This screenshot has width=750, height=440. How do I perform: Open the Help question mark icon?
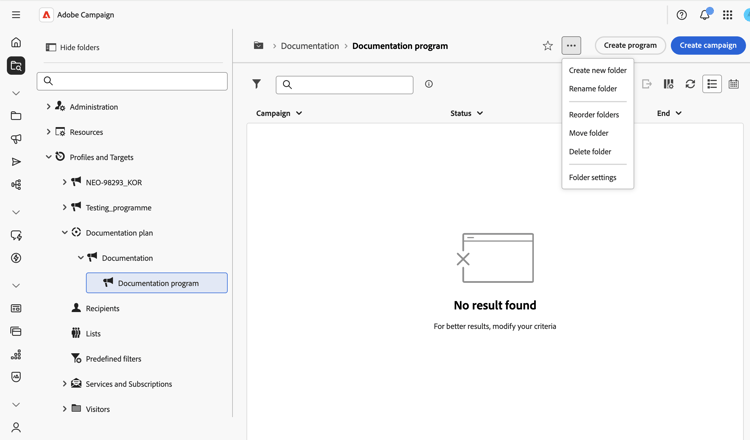[x=682, y=15]
